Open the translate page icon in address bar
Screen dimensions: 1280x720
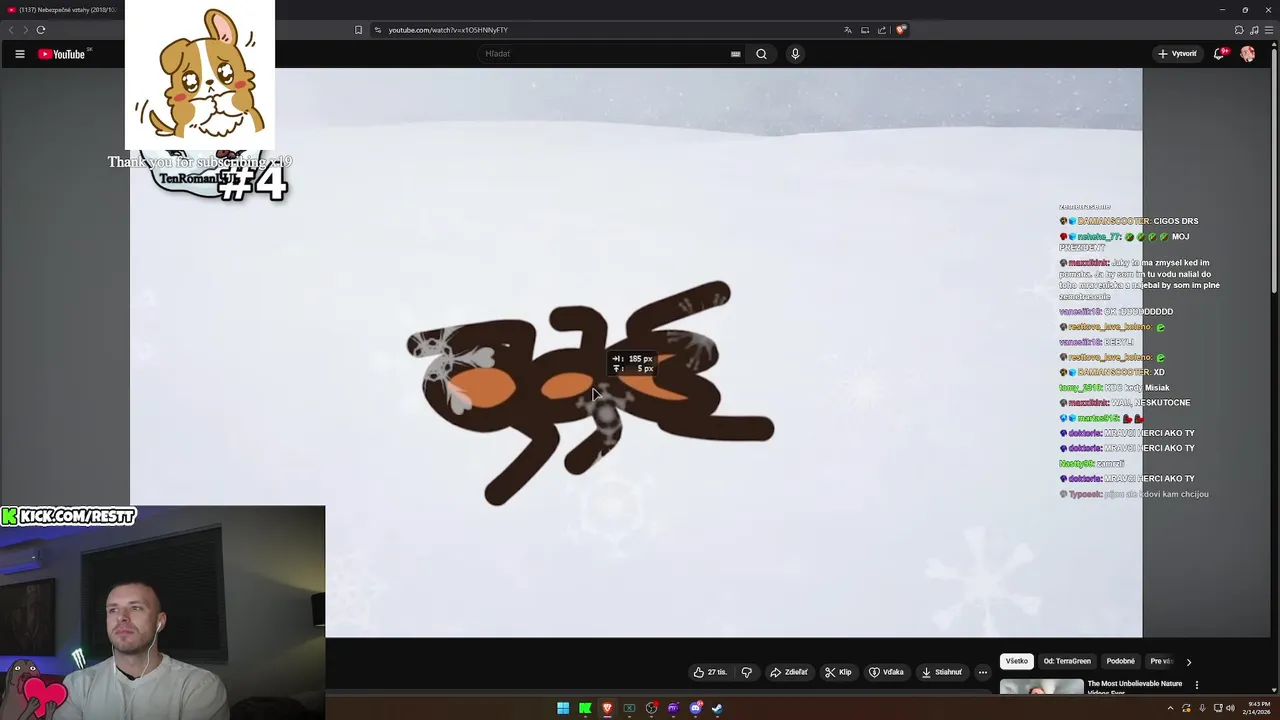(x=848, y=30)
